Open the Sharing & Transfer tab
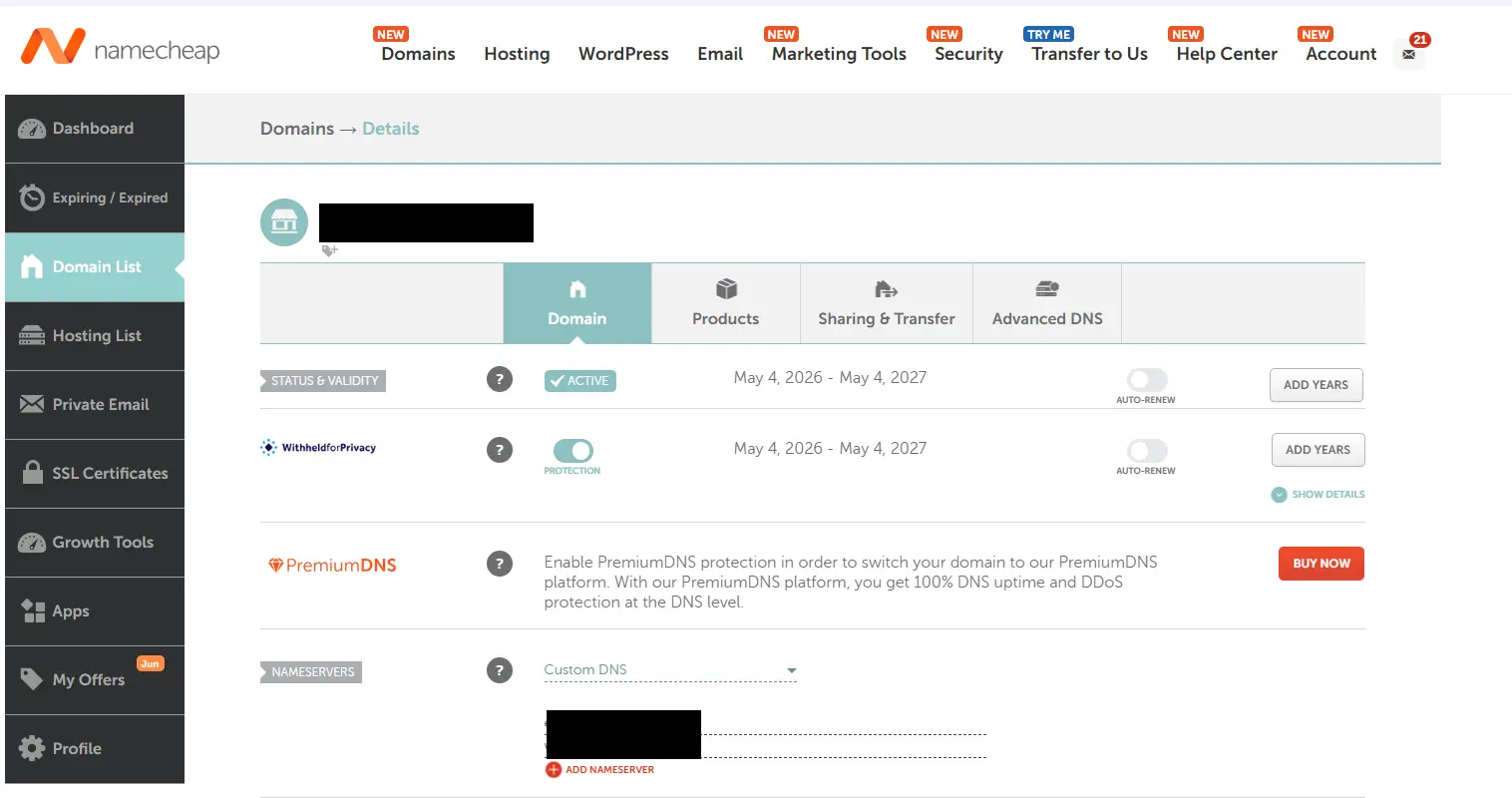The image size is (1512, 798). click(x=887, y=303)
